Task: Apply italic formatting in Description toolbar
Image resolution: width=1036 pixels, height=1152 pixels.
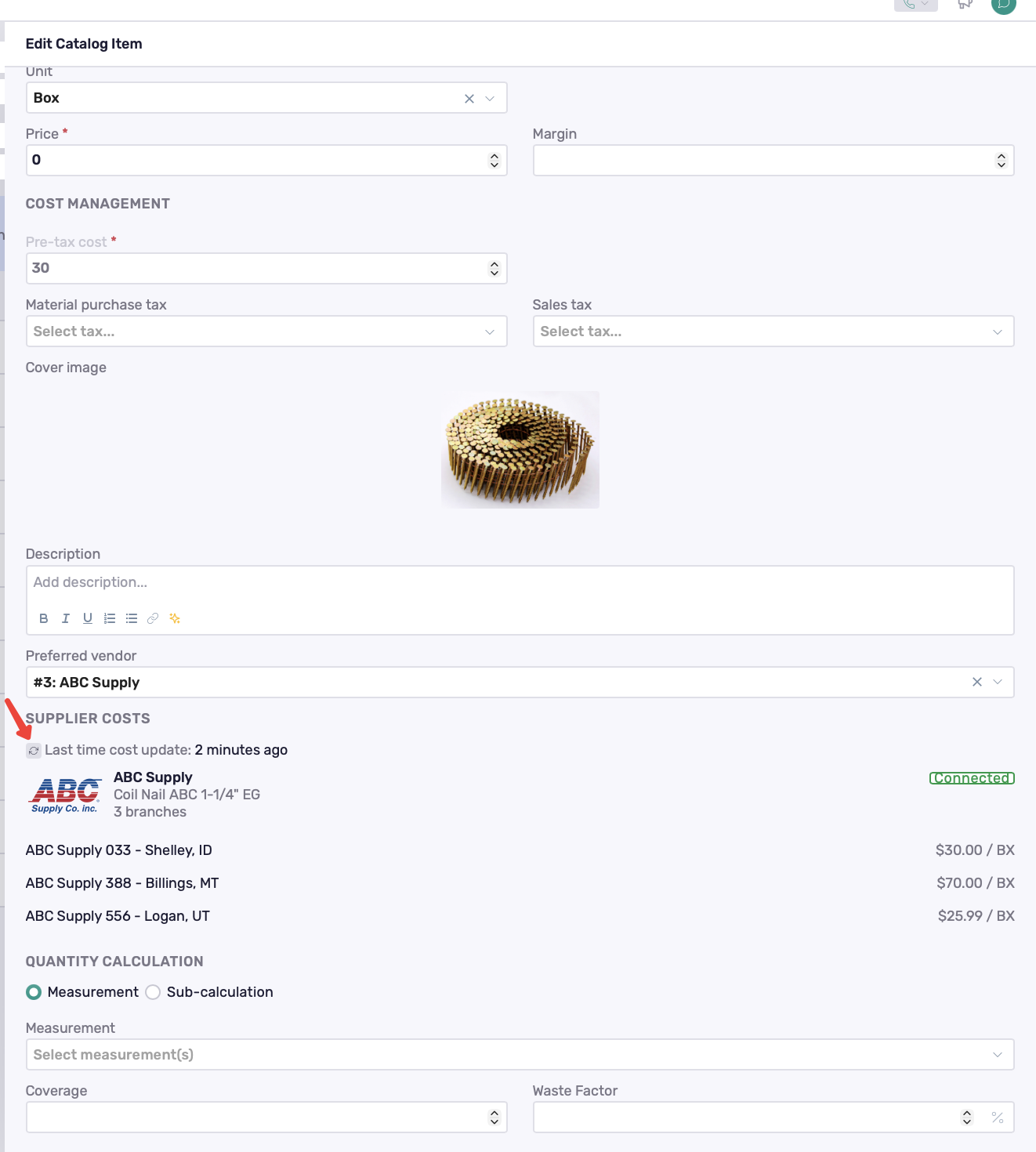Action: click(x=66, y=618)
